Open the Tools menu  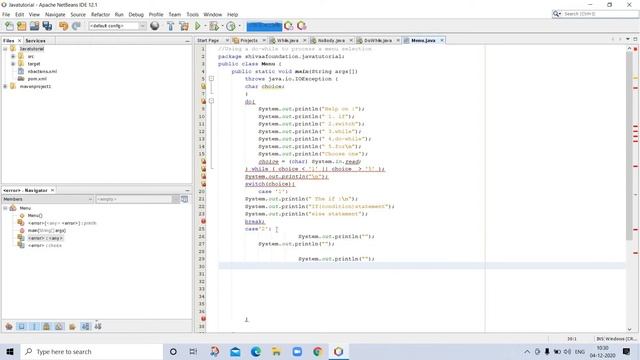(x=193, y=14)
